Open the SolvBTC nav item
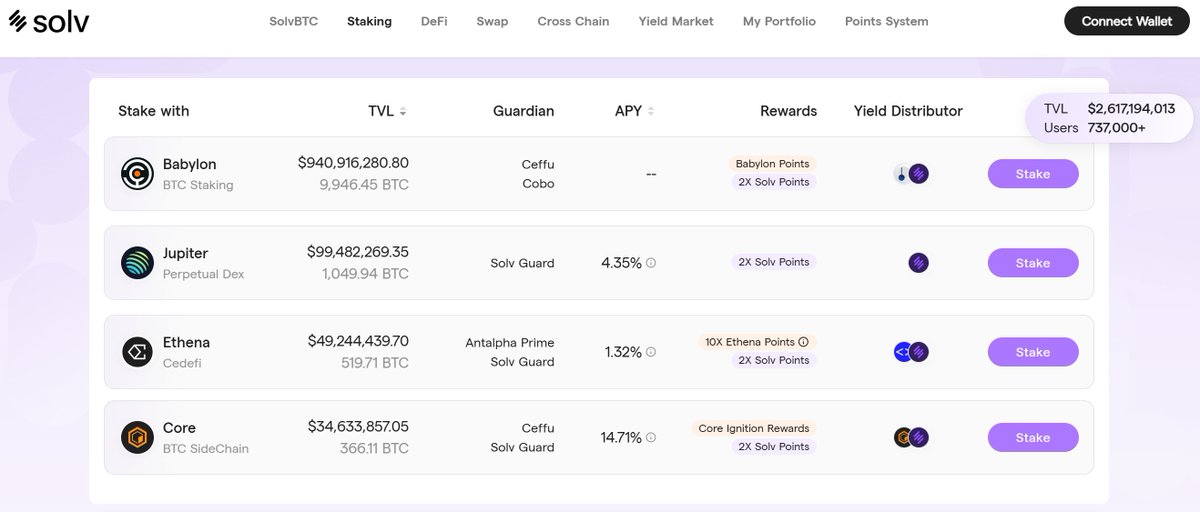Viewport: 1200px width, 512px height. click(x=294, y=21)
